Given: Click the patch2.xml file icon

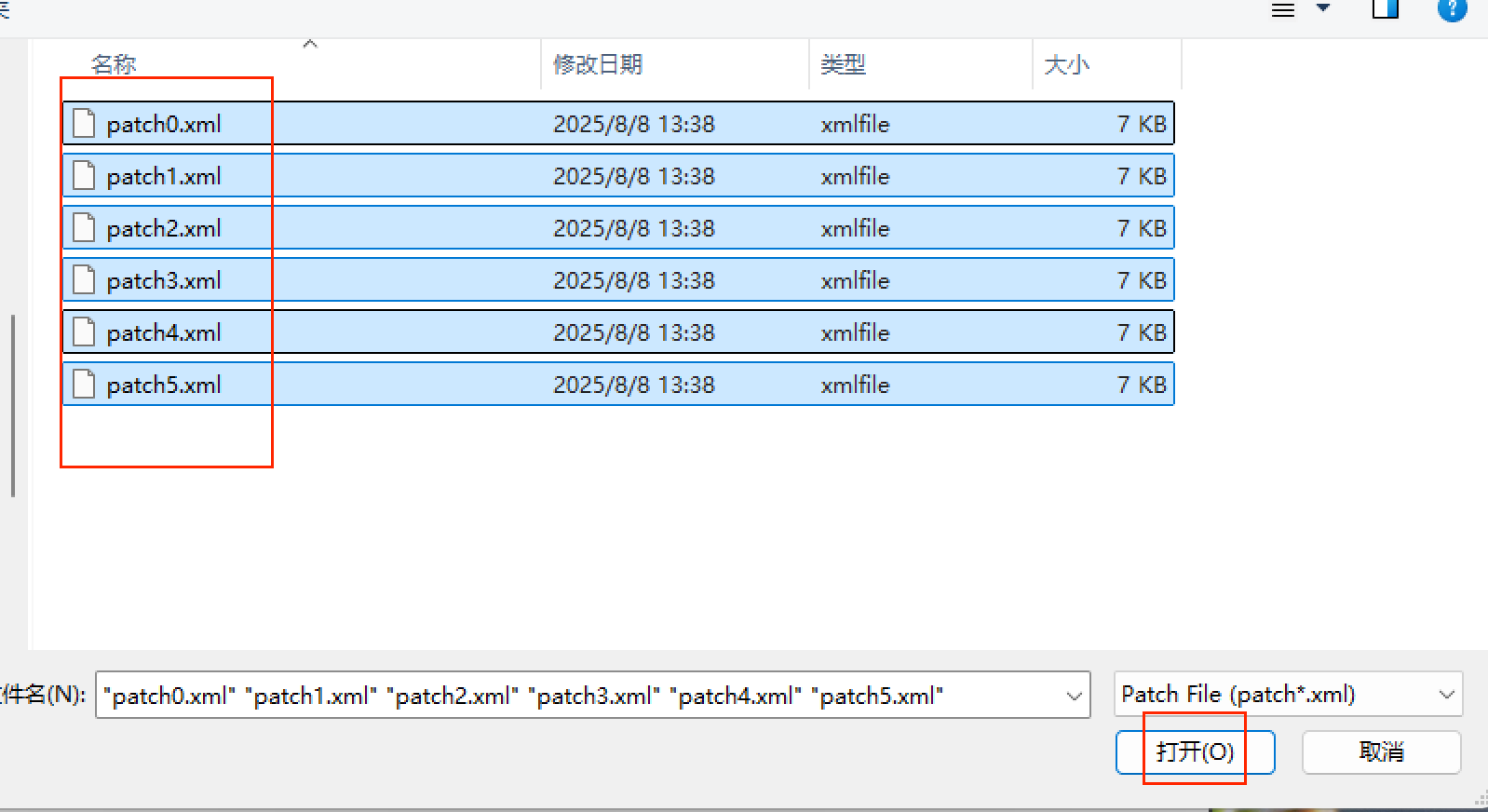Looking at the screenshot, I should pos(85,228).
